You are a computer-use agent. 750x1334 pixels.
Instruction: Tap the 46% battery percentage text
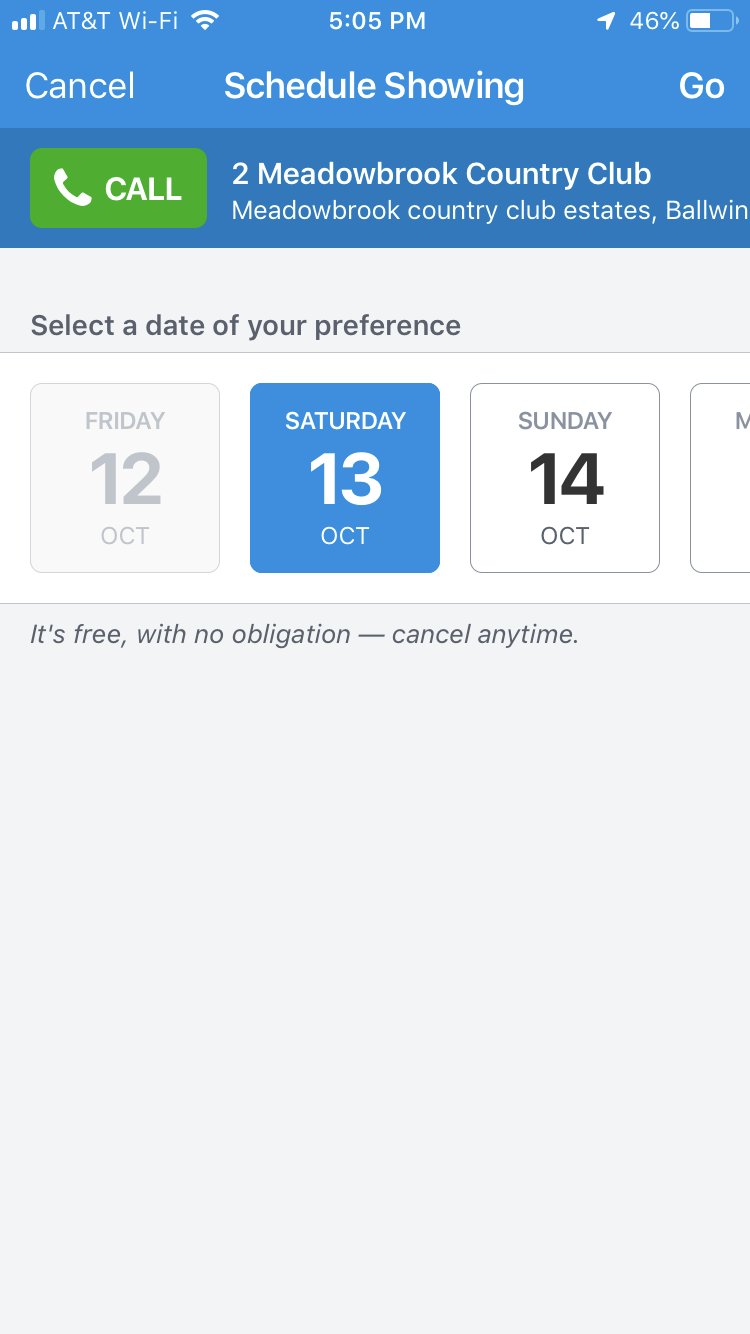(654, 20)
